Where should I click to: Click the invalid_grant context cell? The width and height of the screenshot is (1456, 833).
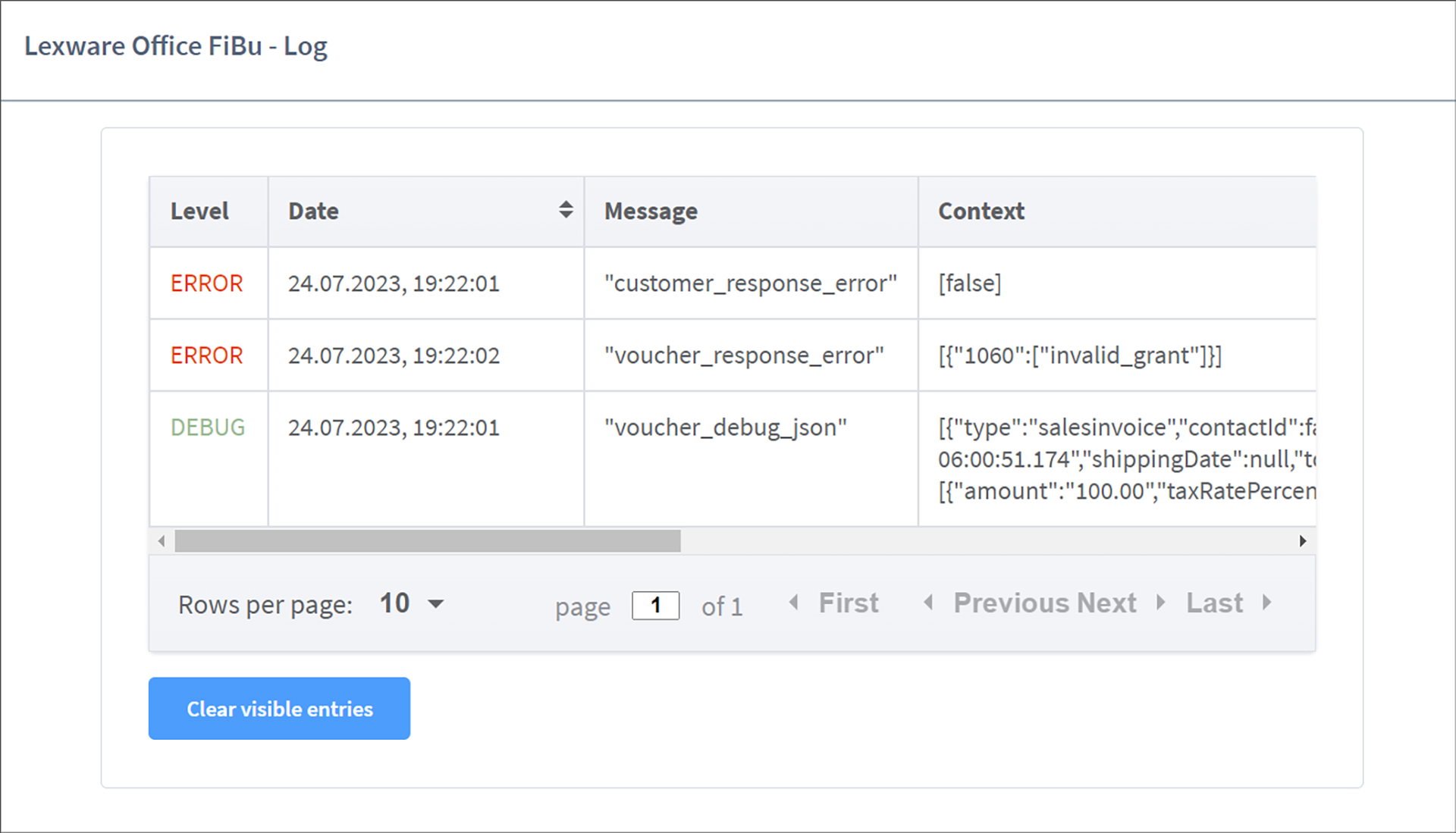[1117, 355]
